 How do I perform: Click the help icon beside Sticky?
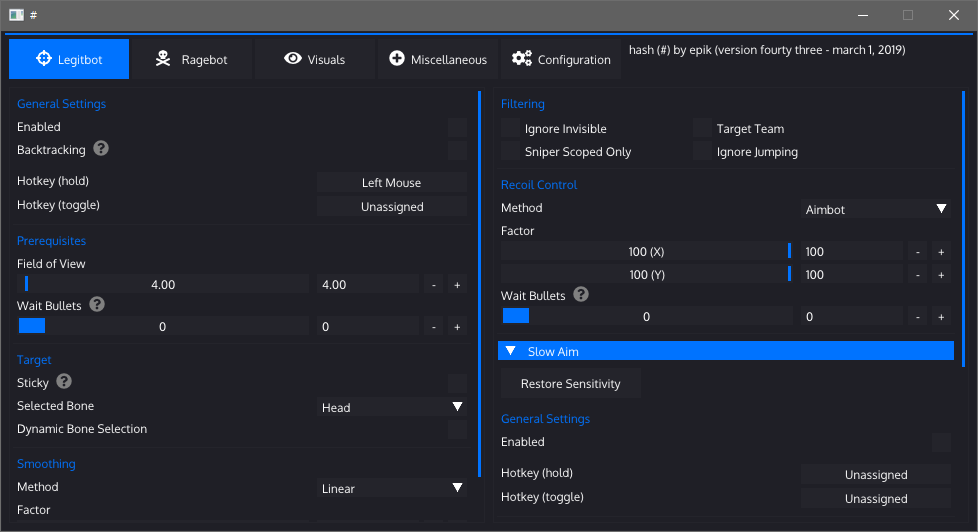pos(64,382)
